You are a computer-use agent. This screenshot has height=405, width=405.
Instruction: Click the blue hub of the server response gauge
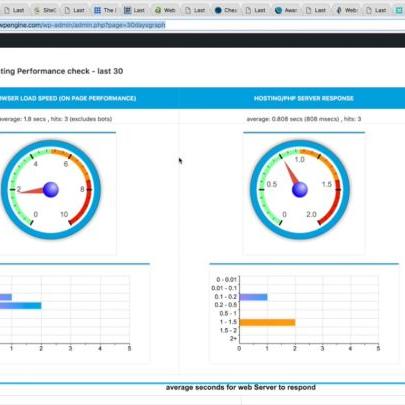[300, 189]
